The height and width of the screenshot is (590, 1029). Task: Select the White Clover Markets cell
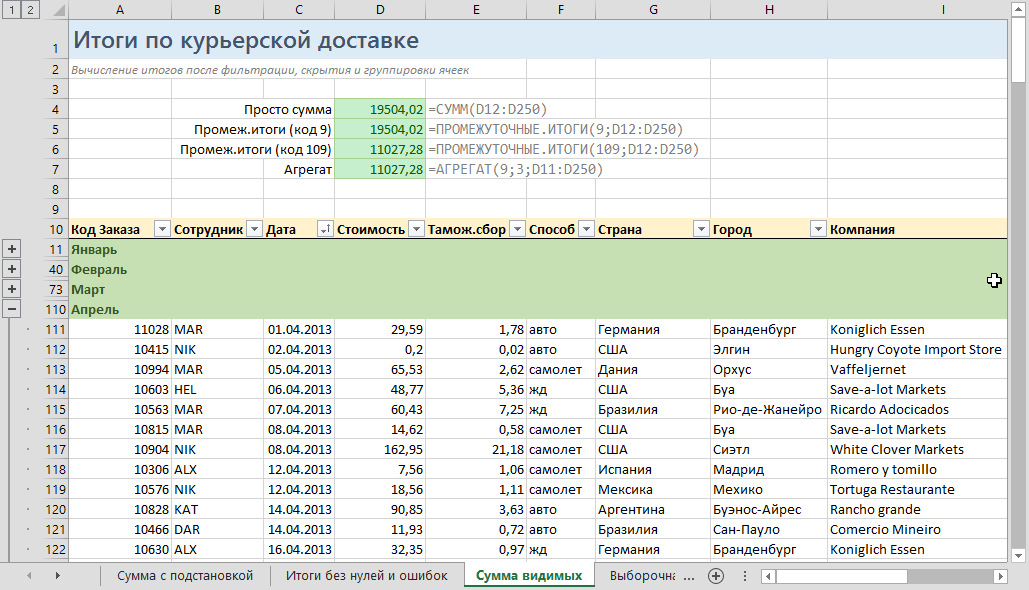[x=917, y=450]
